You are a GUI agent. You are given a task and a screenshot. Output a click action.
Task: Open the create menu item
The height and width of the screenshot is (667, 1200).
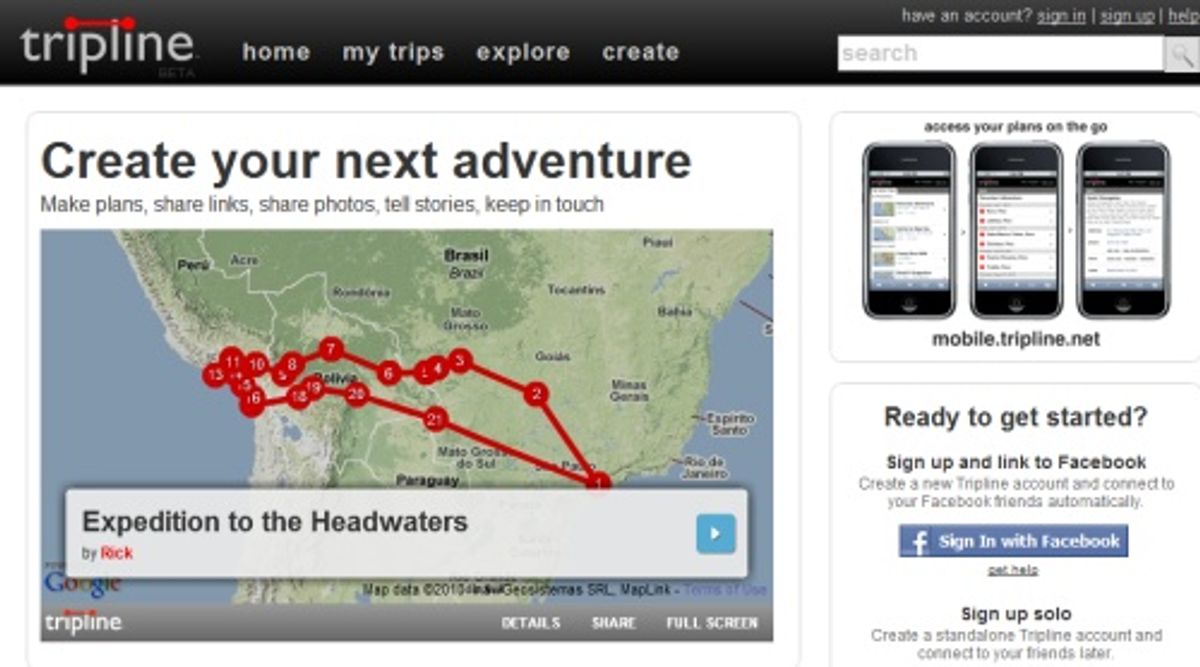click(641, 52)
